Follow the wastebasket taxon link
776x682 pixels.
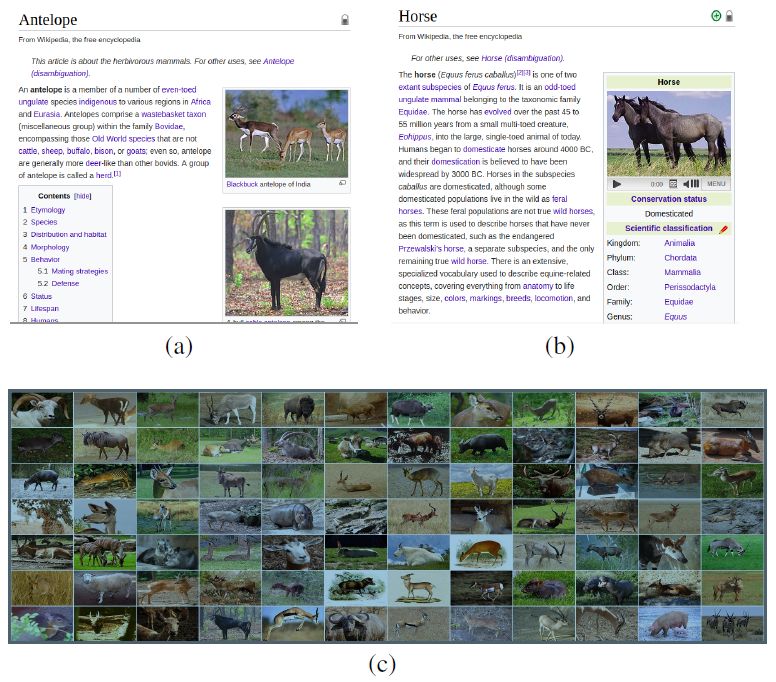(x=174, y=114)
